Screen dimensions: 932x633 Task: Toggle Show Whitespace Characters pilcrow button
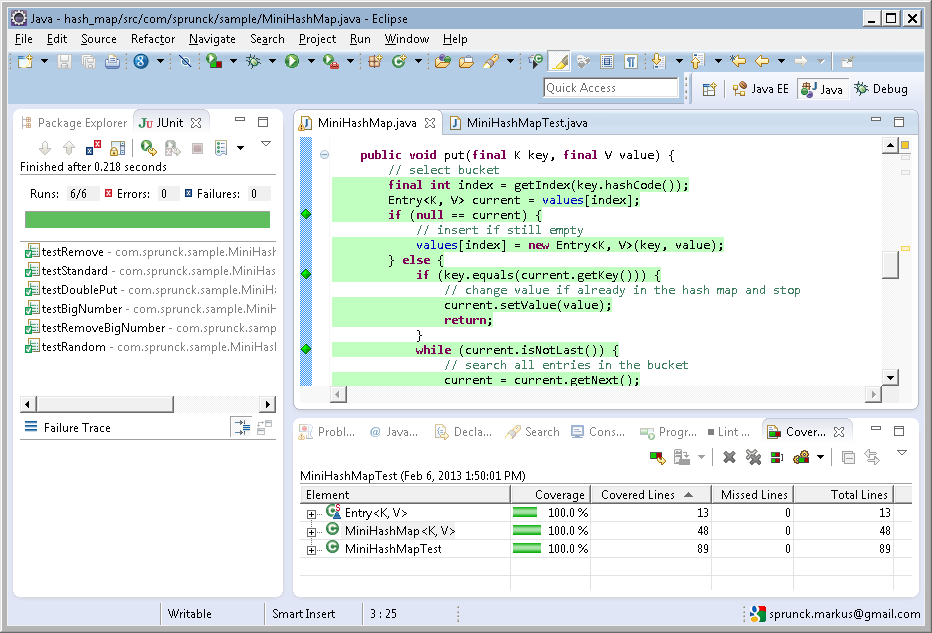coord(631,61)
